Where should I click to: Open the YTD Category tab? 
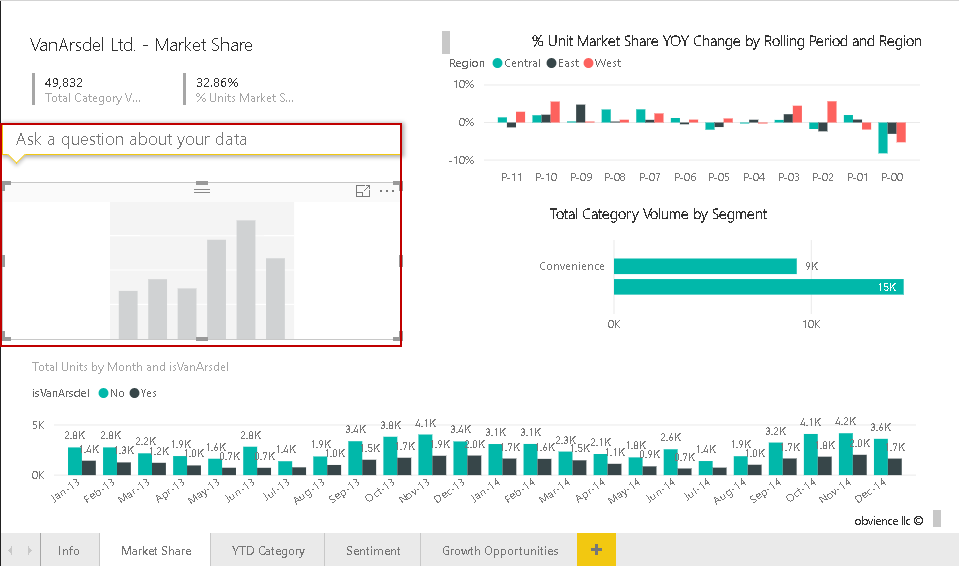[268, 550]
